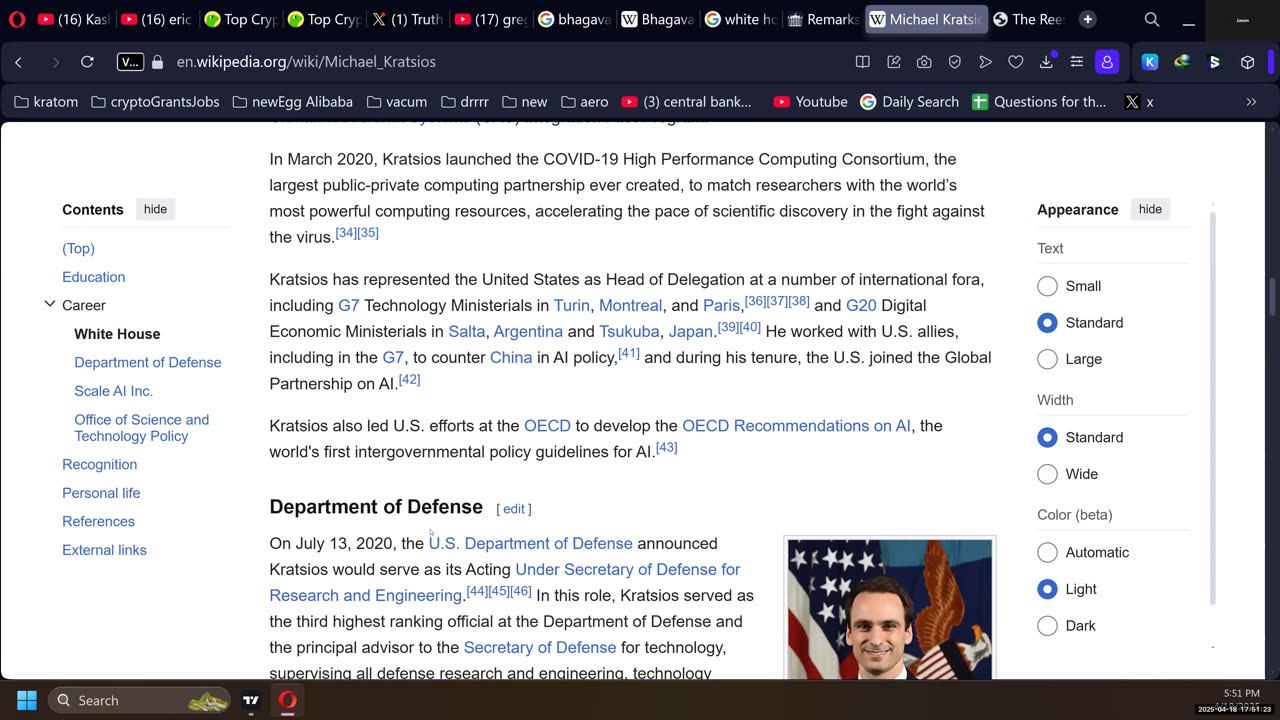Open the purple profile account icon
1280x720 pixels.
click(x=1107, y=62)
